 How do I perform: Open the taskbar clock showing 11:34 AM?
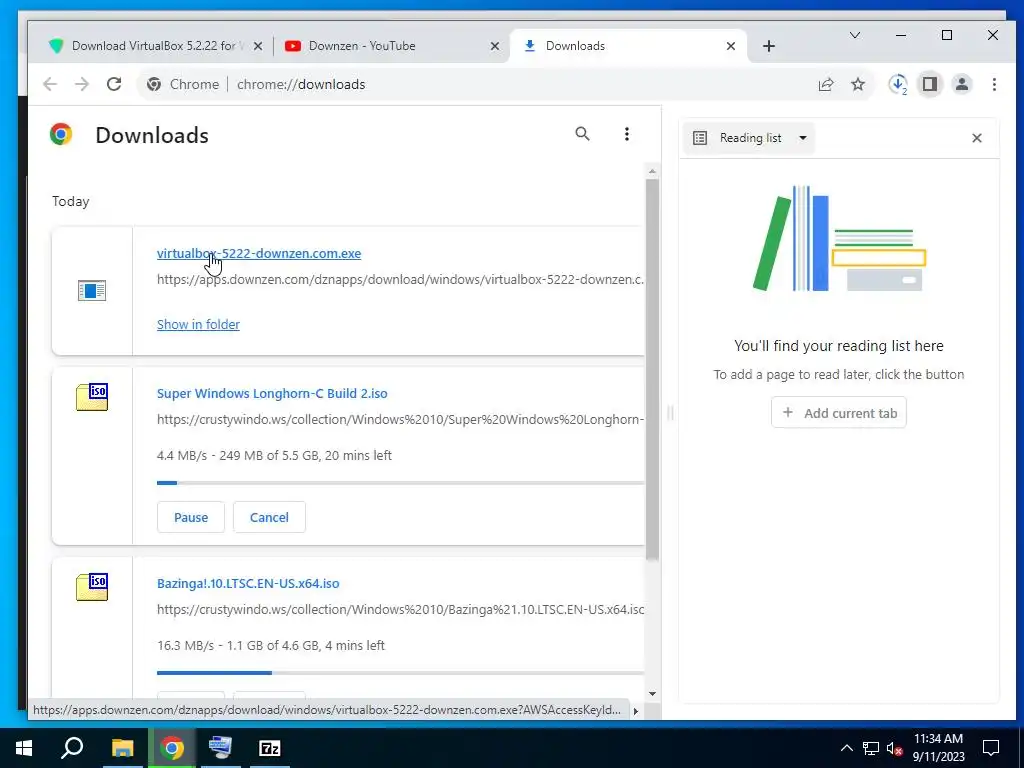[938, 748]
